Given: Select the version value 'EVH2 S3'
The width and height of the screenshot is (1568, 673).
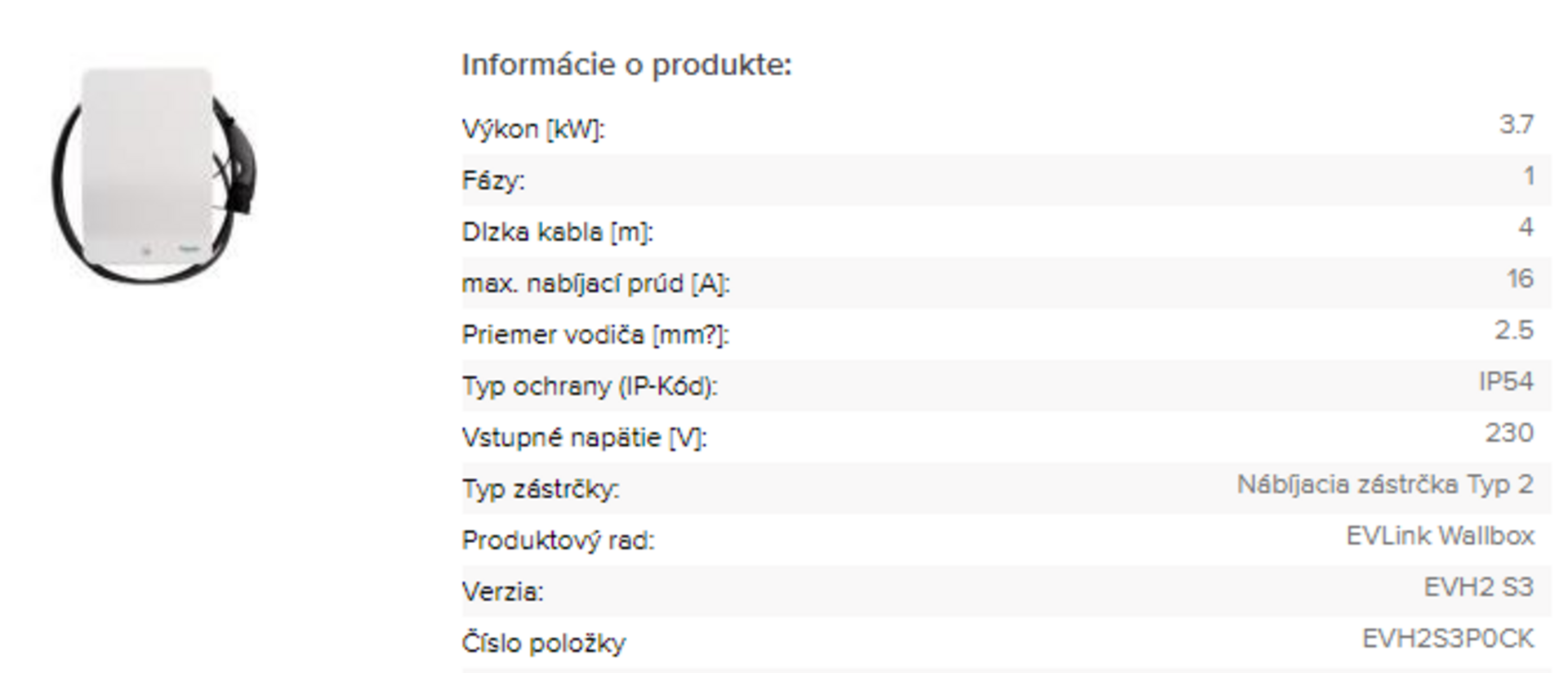Looking at the screenshot, I should coord(1479,587).
